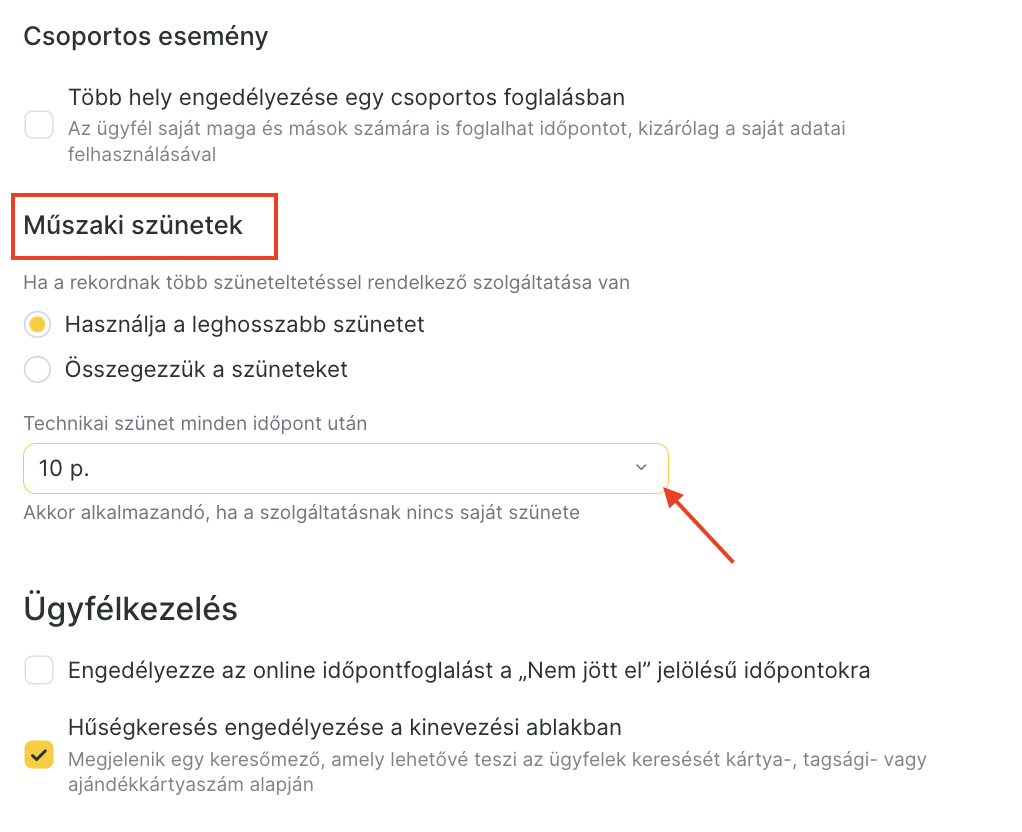Click 'Használja a leghosszabb szünetet' label text
This screenshot has width=1022, height=832.
[244, 324]
